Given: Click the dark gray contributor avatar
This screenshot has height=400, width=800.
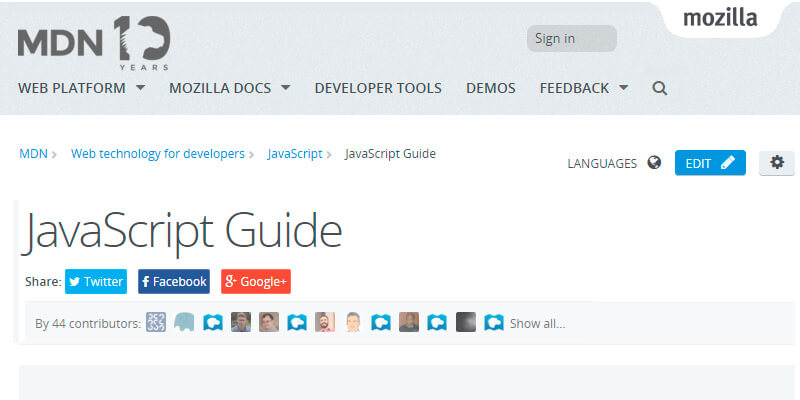Looking at the screenshot, I should 465,323.
